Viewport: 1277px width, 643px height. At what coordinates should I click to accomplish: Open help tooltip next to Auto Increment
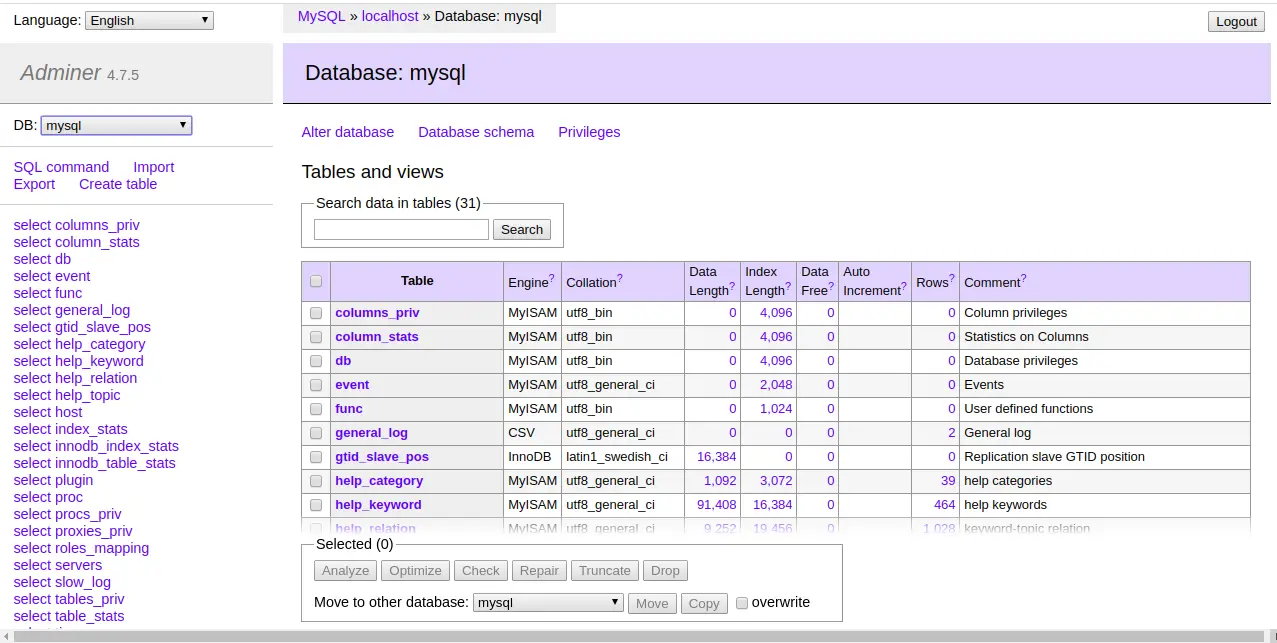pyautogui.click(x=904, y=287)
